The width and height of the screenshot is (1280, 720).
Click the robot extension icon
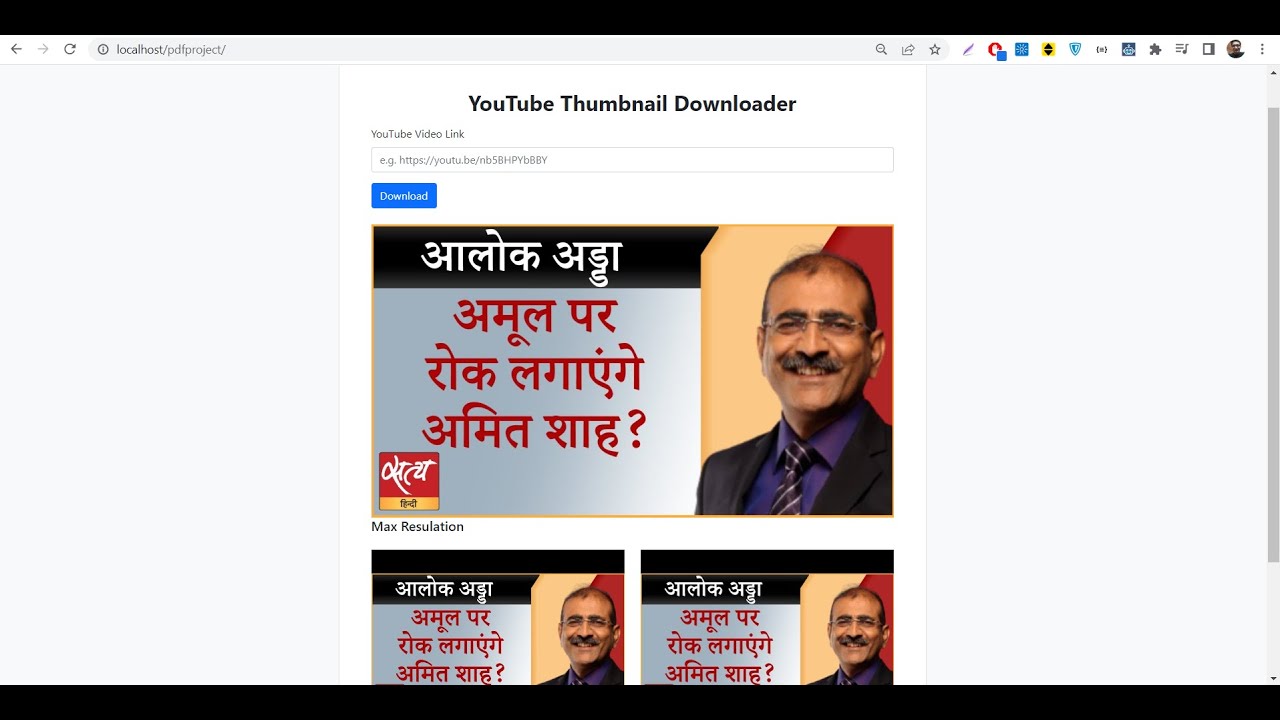pyautogui.click(x=1128, y=49)
